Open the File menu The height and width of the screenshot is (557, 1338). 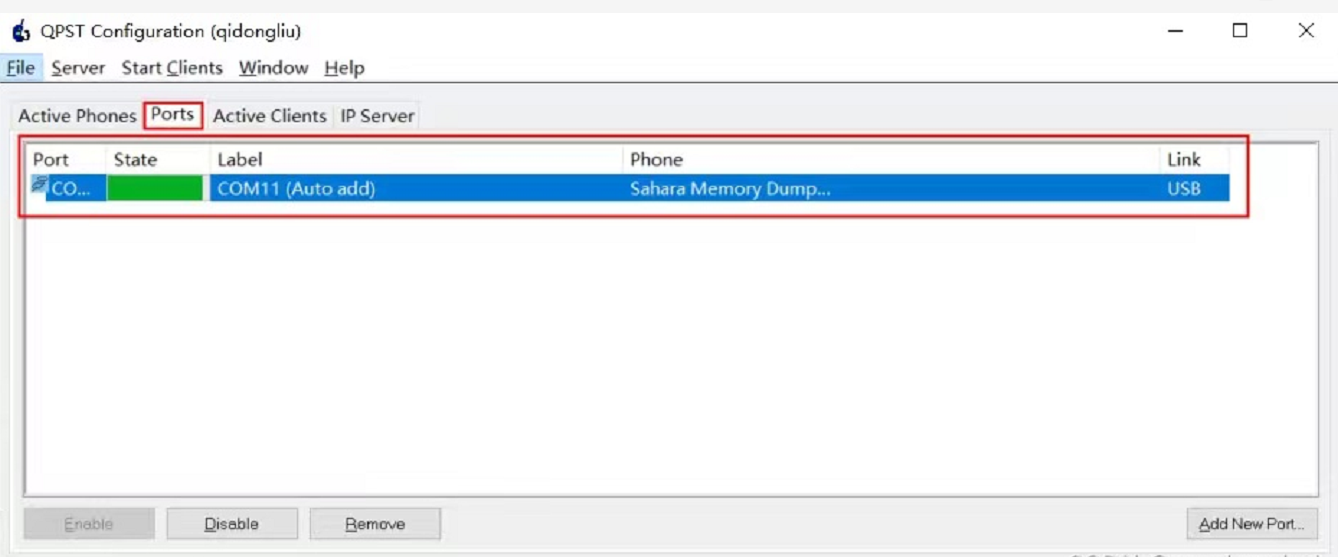coord(20,68)
